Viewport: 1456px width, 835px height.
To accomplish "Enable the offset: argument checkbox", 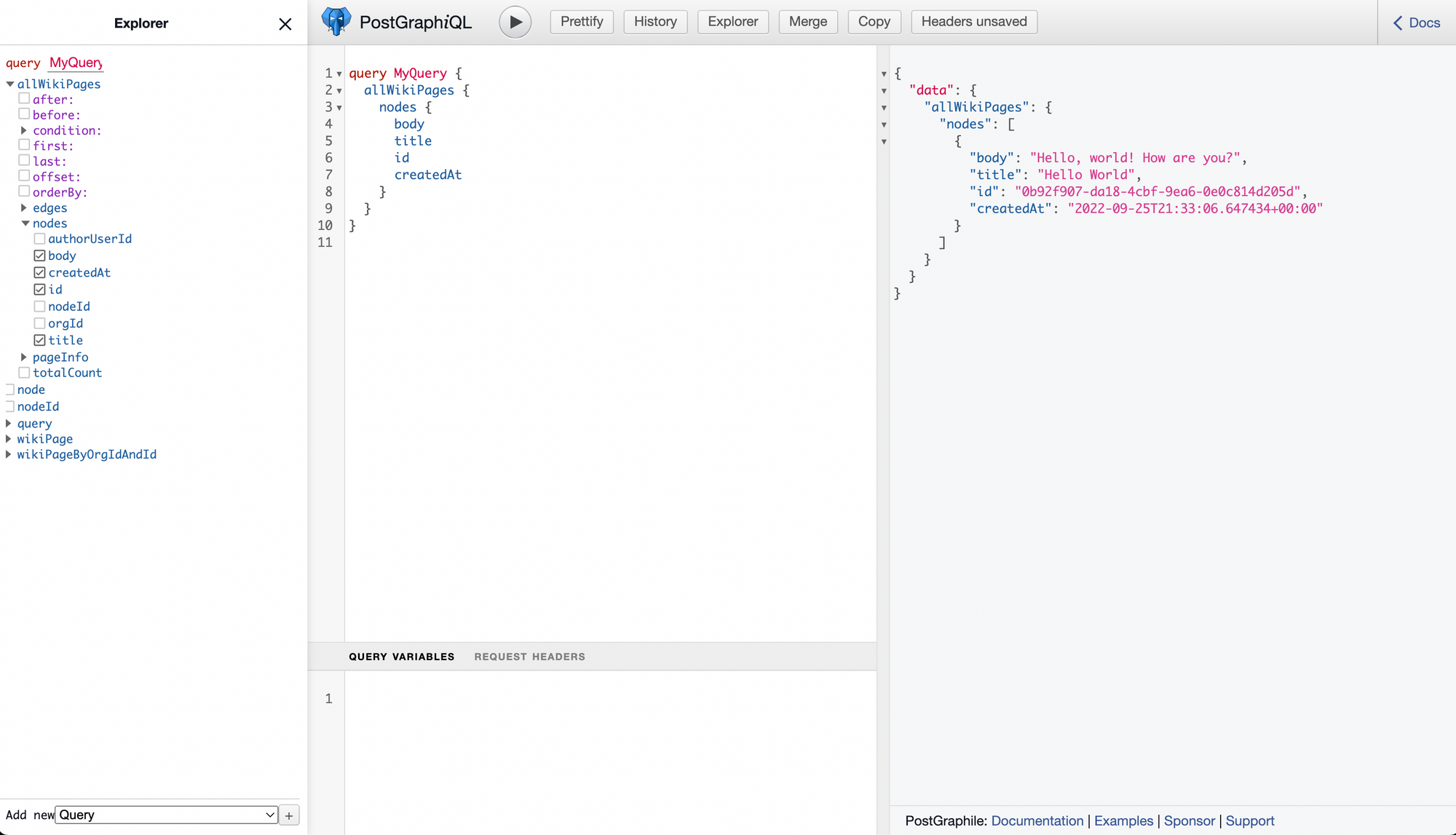I will 24,176.
